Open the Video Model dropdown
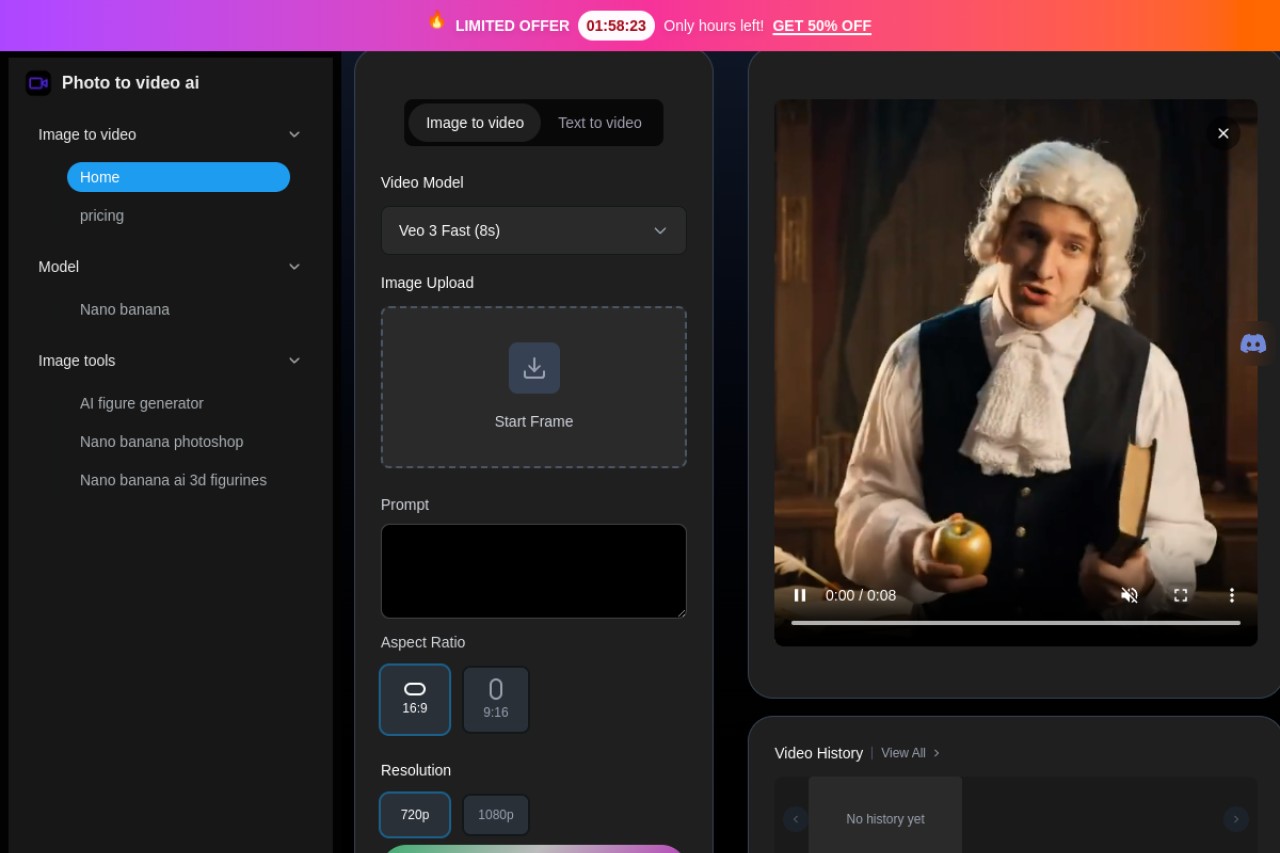1280x853 pixels. [x=534, y=230]
